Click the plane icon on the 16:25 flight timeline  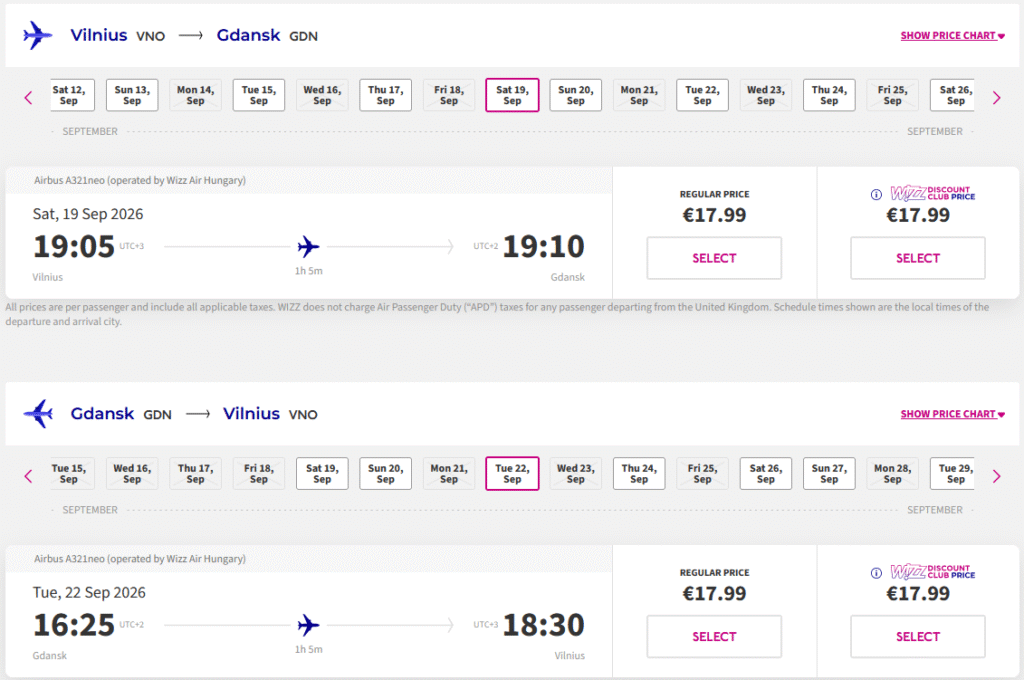coord(309,625)
